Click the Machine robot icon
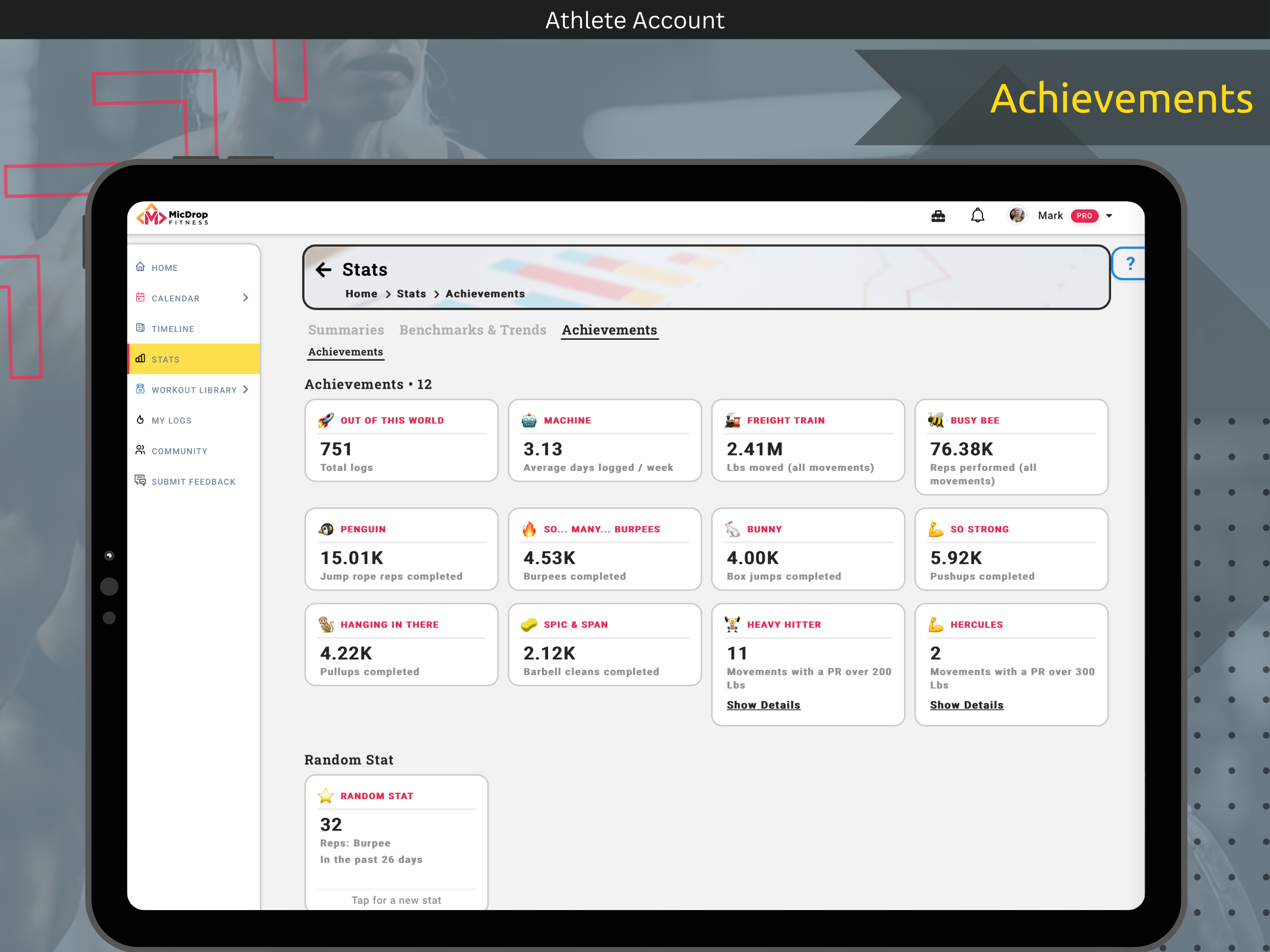This screenshot has height=952, width=1270. tap(529, 420)
